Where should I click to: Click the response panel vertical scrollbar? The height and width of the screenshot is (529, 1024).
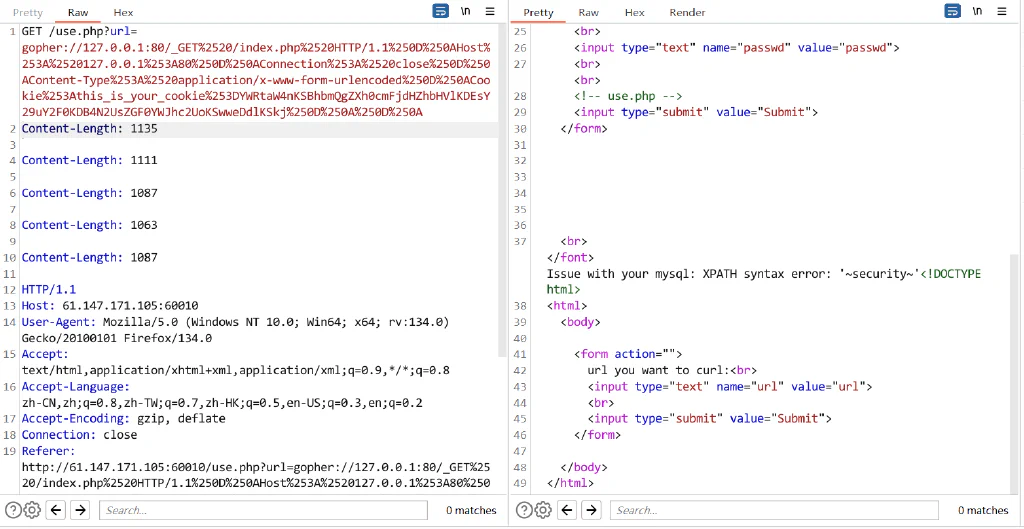coord(1016,372)
